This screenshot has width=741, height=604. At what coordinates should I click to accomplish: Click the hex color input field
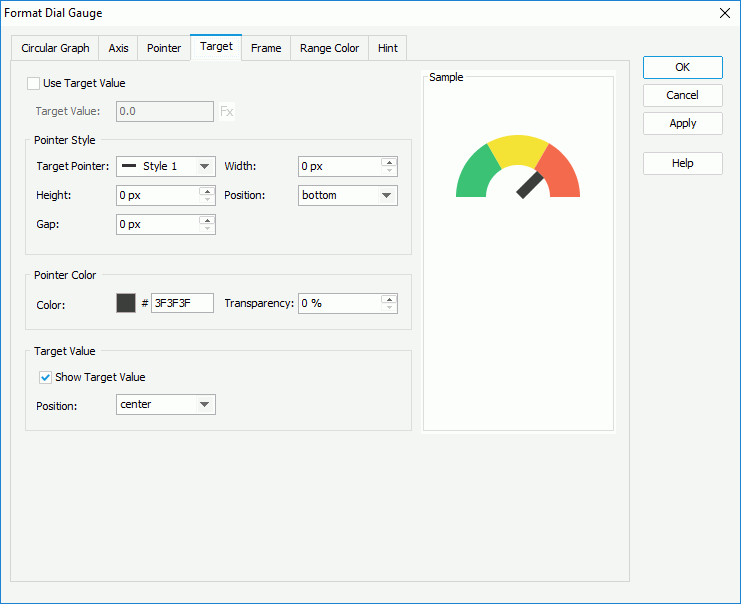coord(182,303)
